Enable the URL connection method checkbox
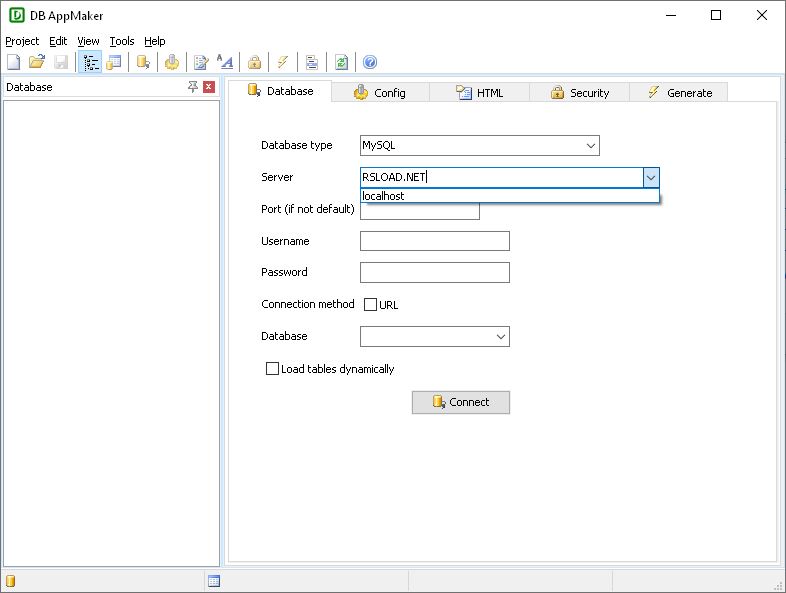Screen dimensions: 786x593 point(371,305)
